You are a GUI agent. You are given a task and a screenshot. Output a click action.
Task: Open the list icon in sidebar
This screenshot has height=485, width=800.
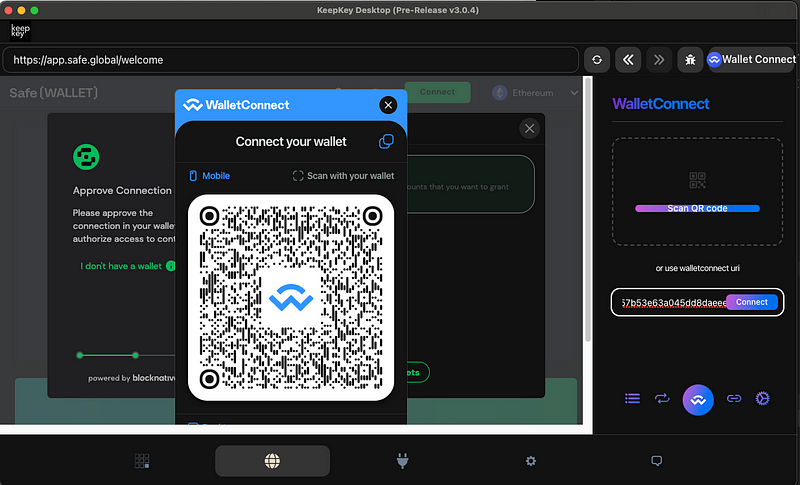pyautogui.click(x=632, y=398)
